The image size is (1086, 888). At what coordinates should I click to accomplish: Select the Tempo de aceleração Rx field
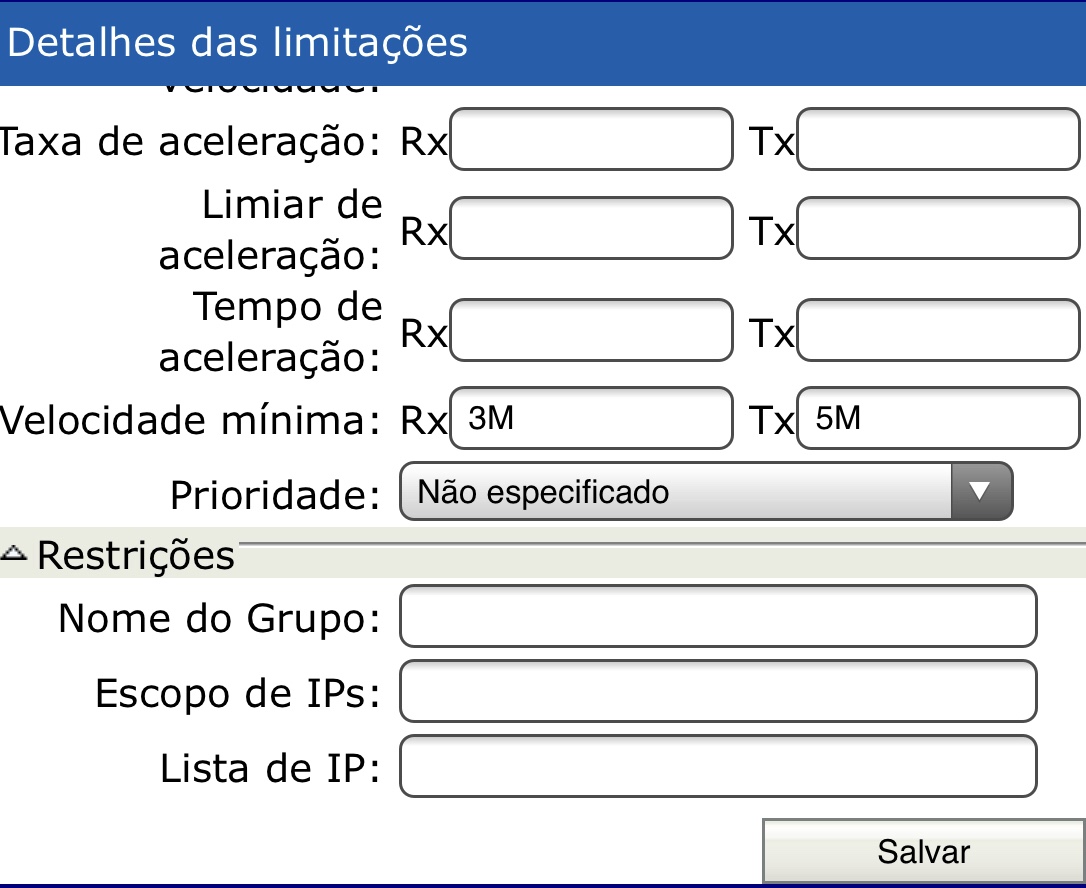pos(592,331)
